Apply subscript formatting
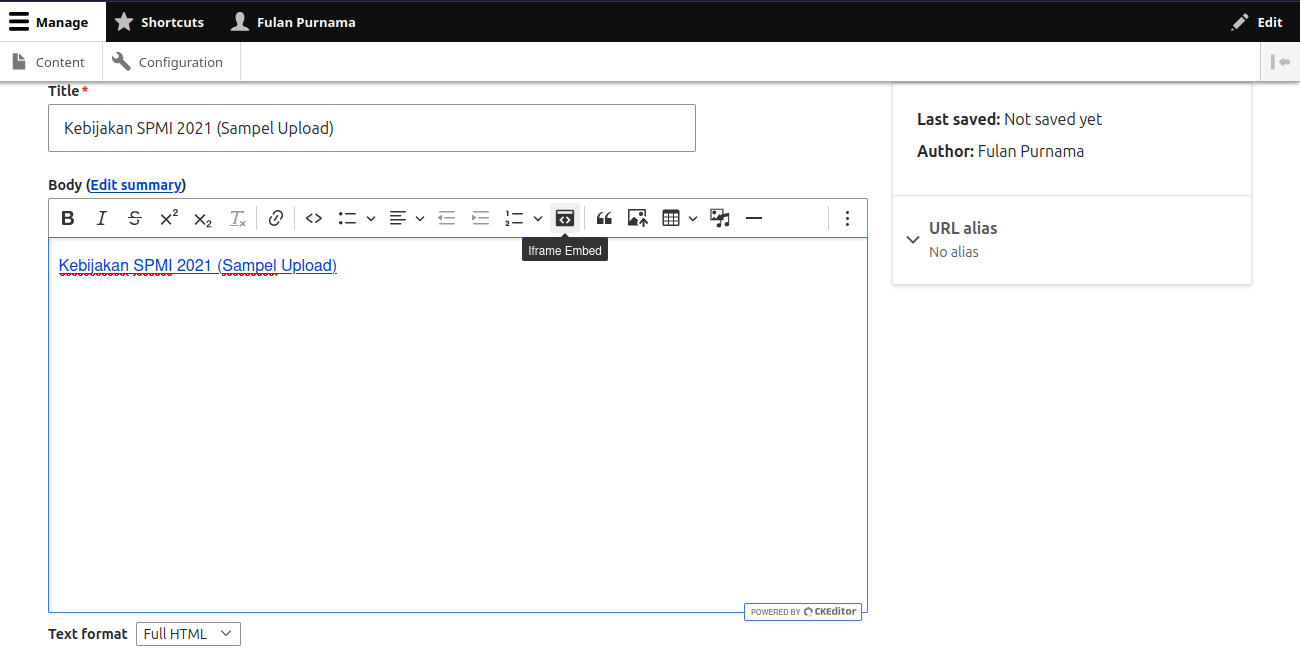 pyautogui.click(x=203, y=218)
